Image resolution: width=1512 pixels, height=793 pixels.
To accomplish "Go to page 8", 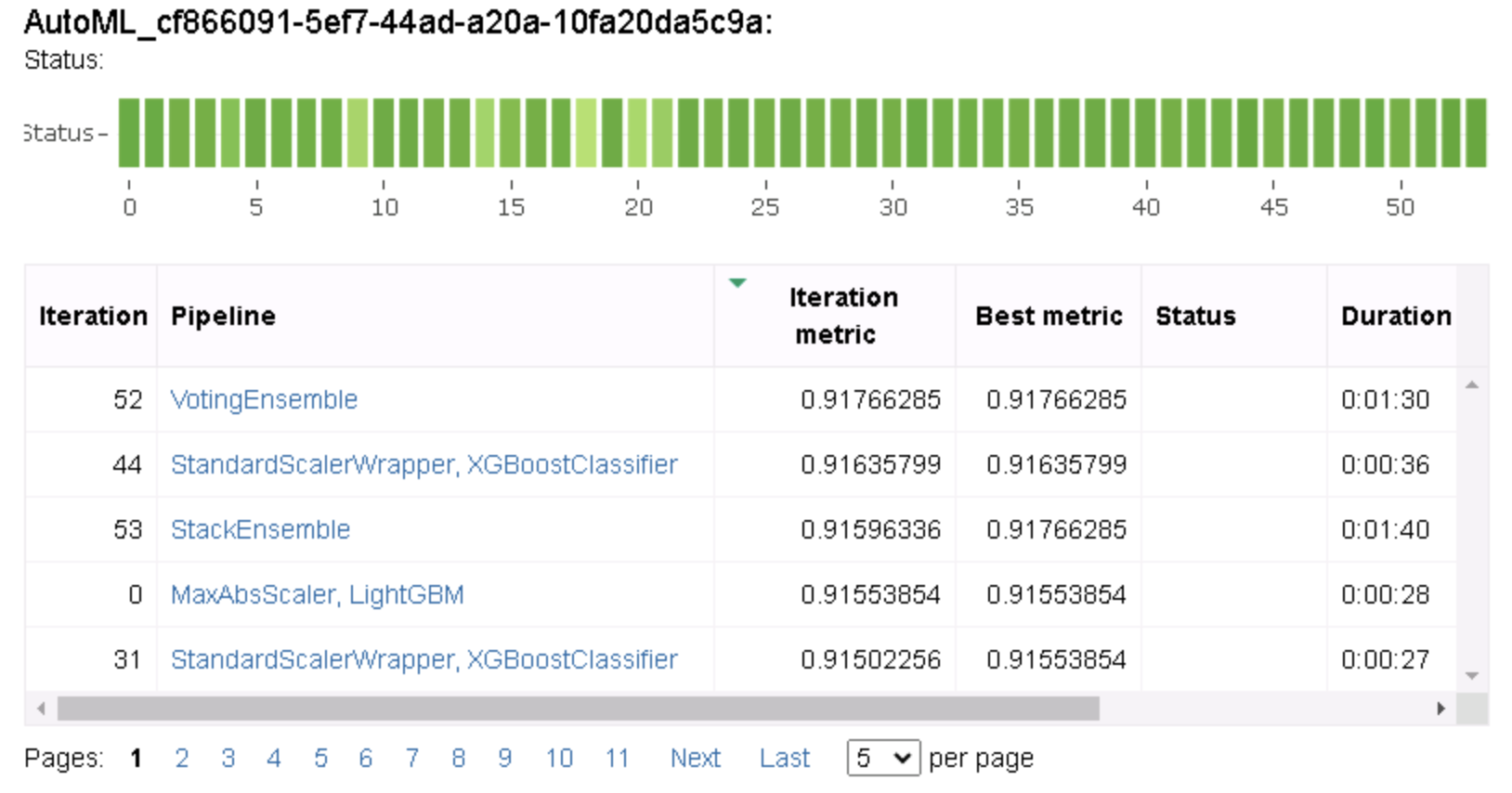I will pos(458,759).
